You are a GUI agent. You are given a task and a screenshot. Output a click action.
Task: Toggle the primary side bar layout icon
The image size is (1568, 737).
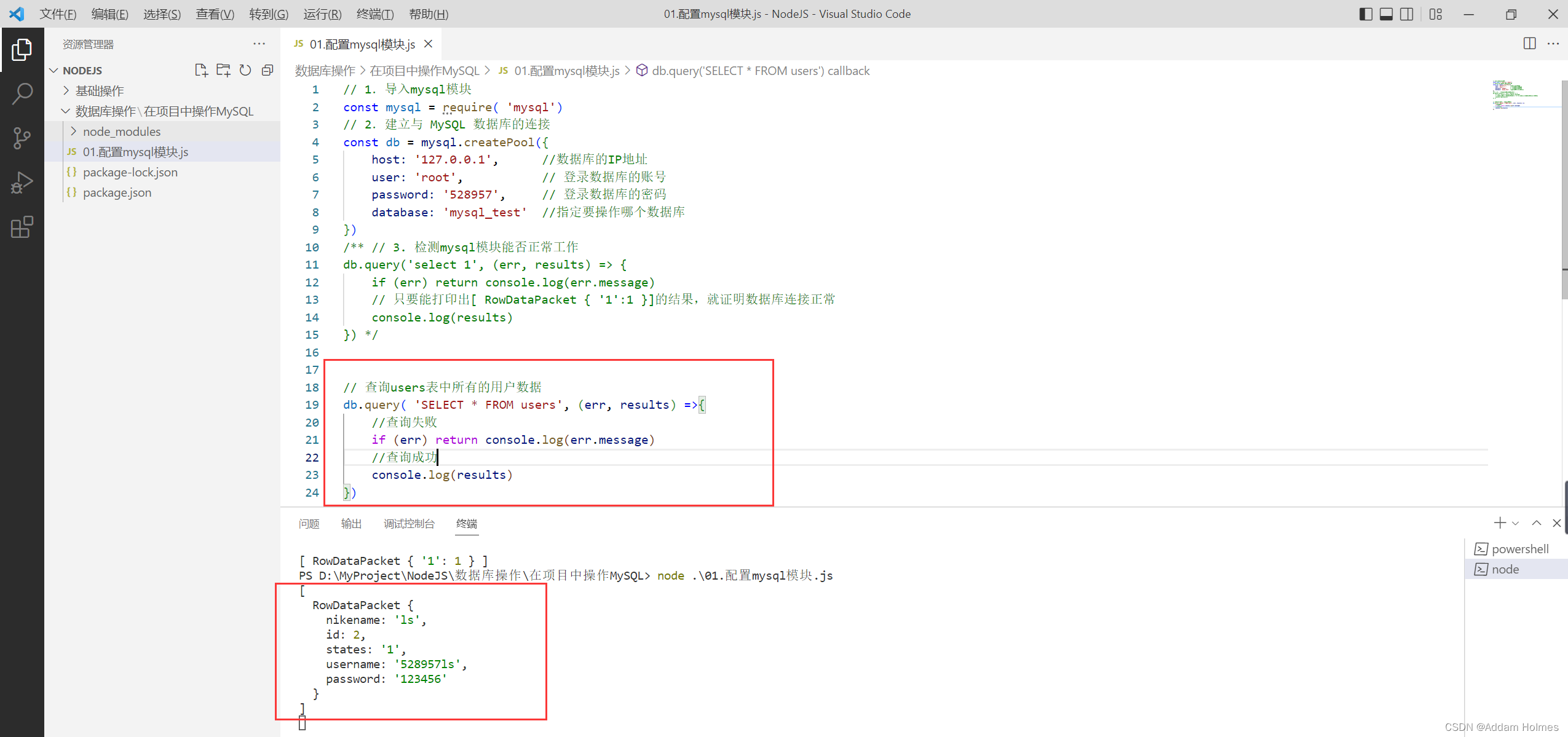(1366, 14)
